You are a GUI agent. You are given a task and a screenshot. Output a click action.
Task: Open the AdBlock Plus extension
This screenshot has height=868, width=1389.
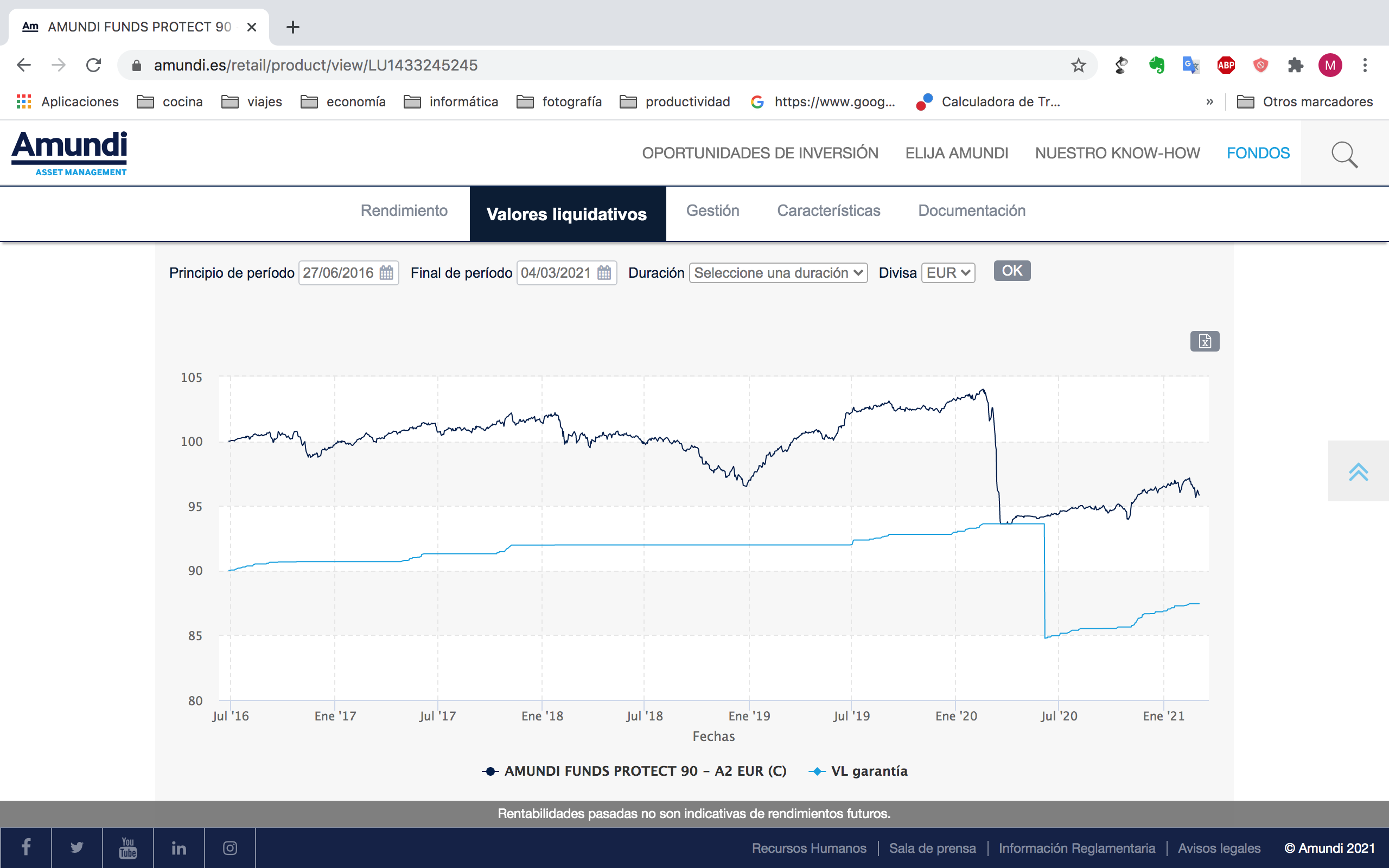click(x=1226, y=66)
